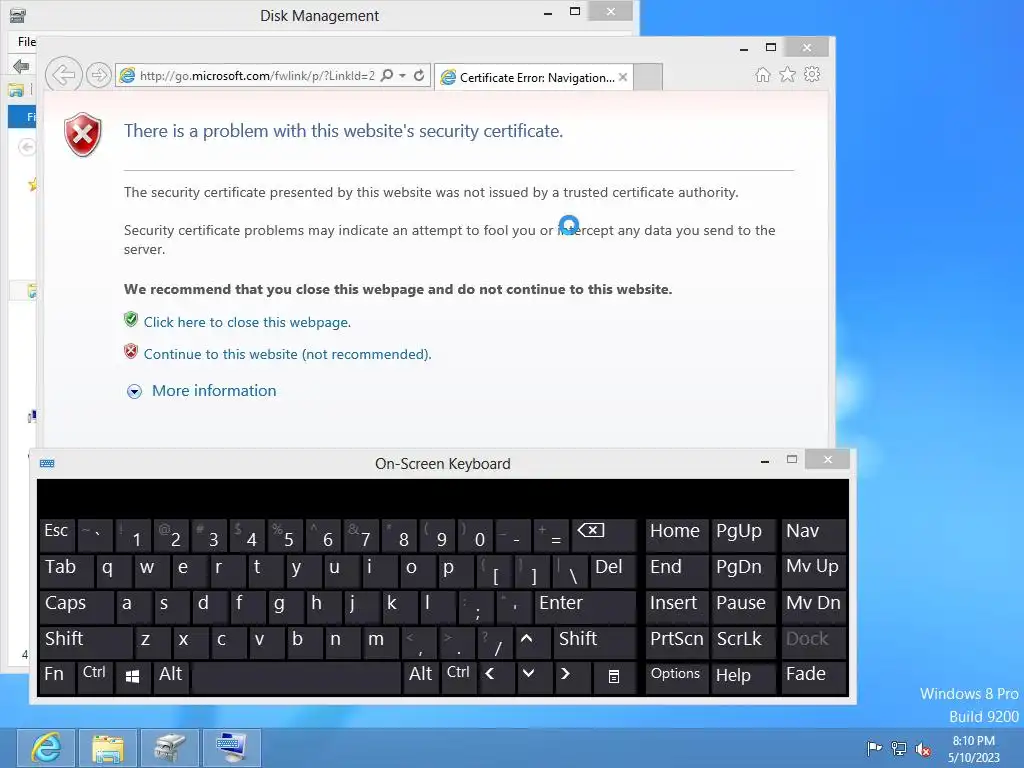Click the Windows logo key on keyboard
The height and width of the screenshot is (768, 1024).
[133, 677]
